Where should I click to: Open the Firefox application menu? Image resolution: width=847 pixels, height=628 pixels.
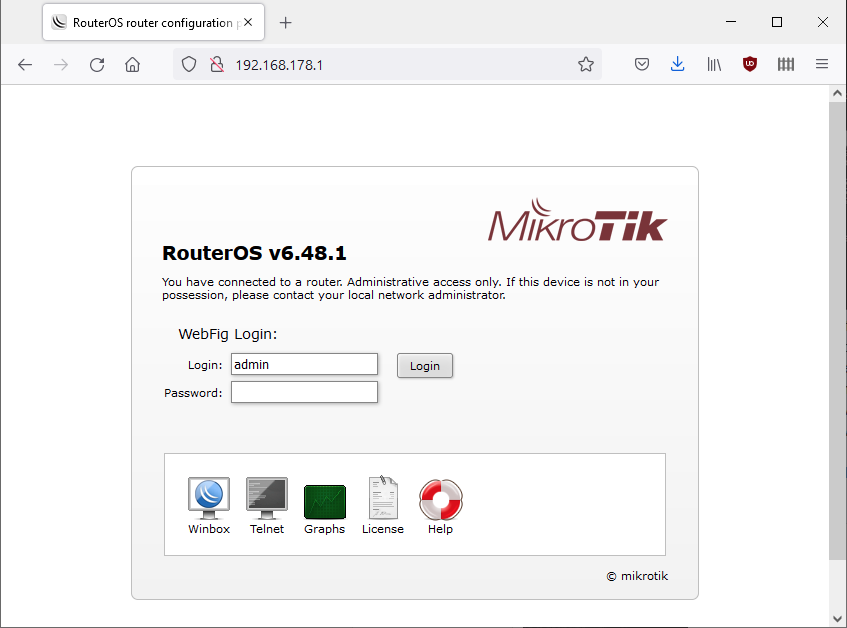point(822,64)
